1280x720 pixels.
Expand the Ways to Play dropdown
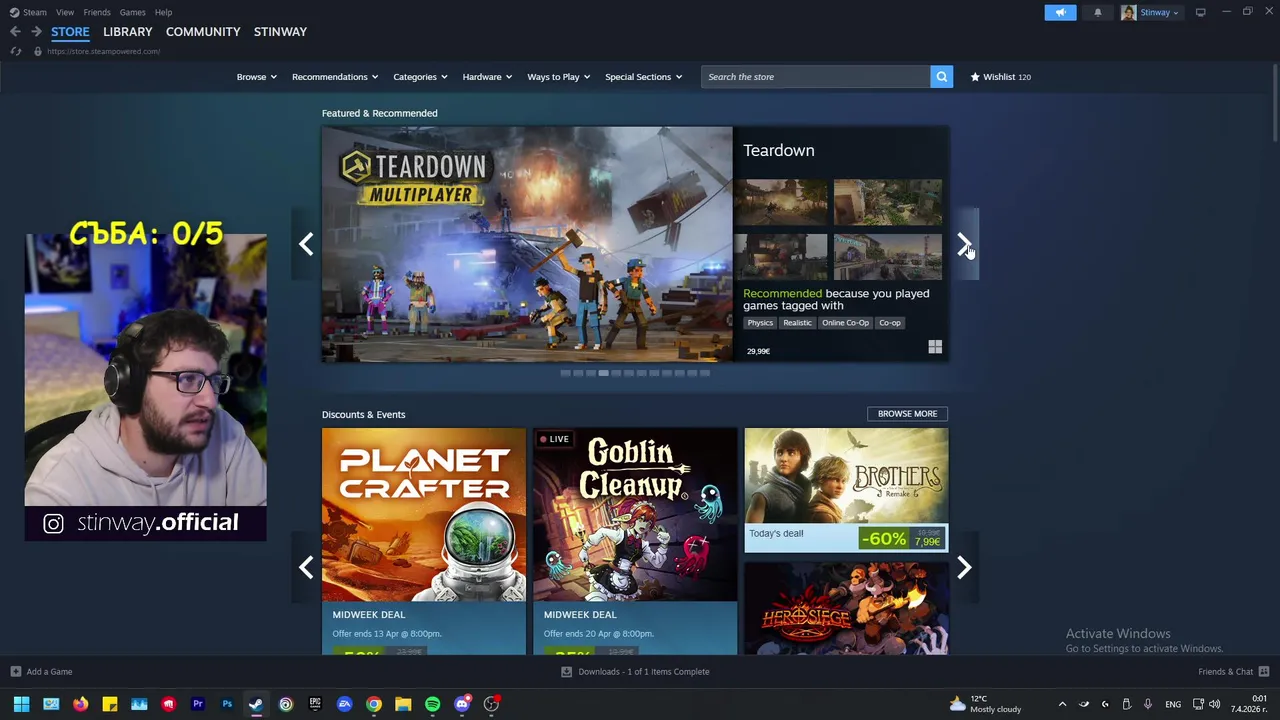point(559,77)
